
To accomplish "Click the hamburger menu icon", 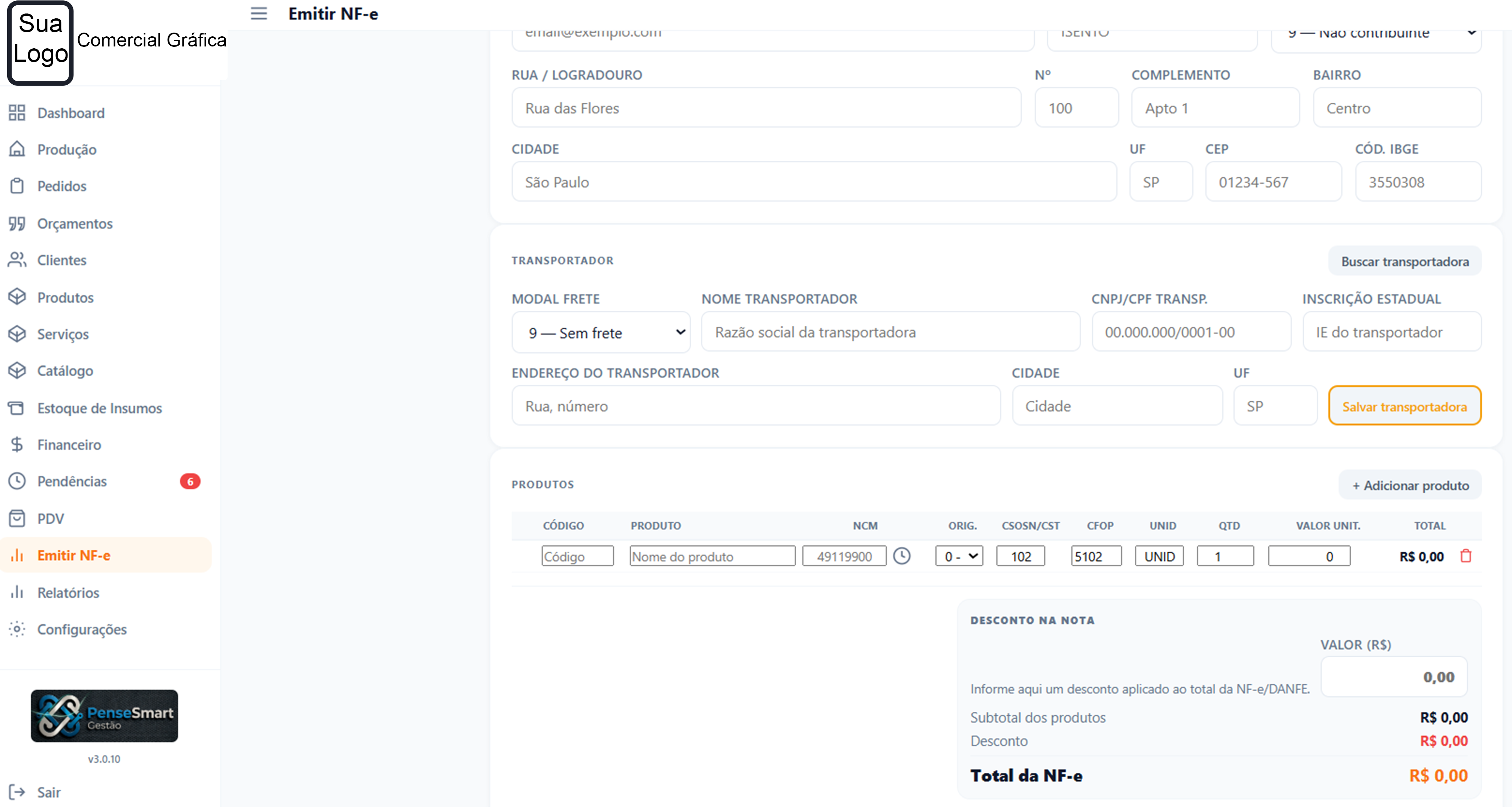I will pos(259,13).
